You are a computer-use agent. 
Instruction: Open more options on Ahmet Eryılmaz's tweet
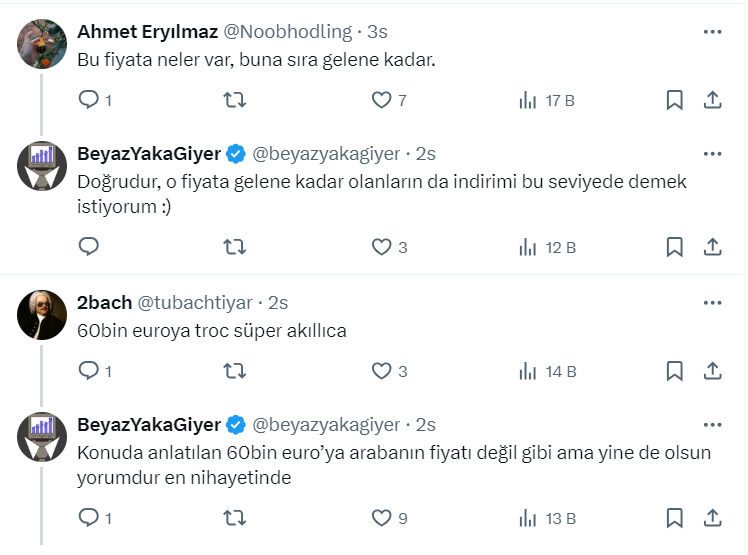coord(712,32)
